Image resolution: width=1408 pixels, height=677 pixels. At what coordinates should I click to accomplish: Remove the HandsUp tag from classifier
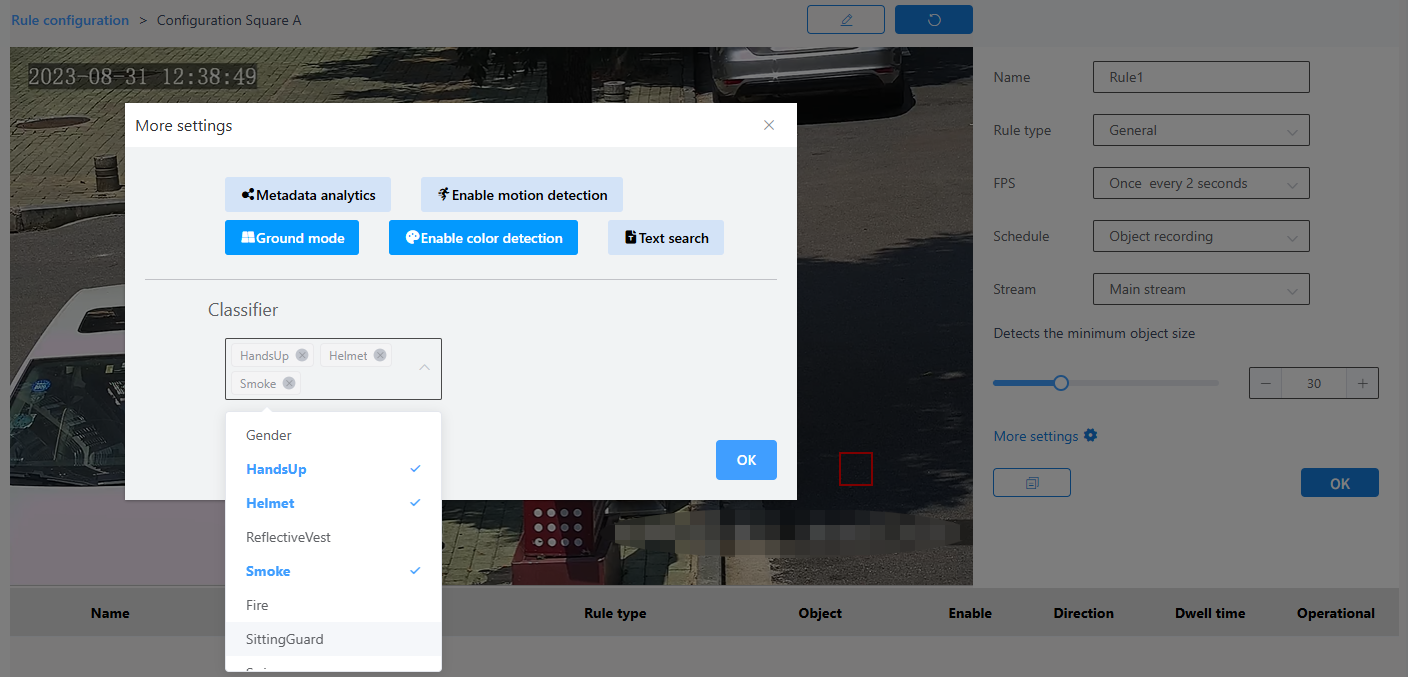pyautogui.click(x=302, y=355)
